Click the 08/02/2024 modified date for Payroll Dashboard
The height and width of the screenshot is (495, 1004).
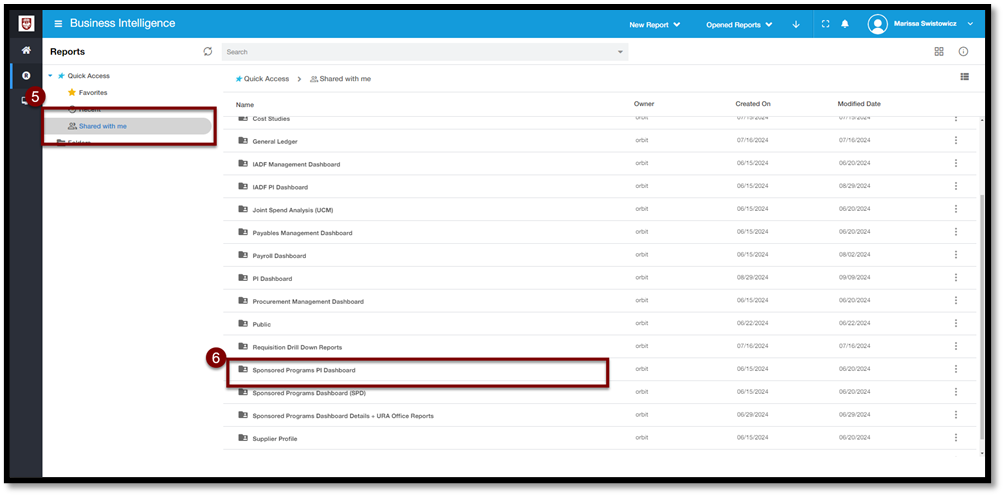pos(854,254)
